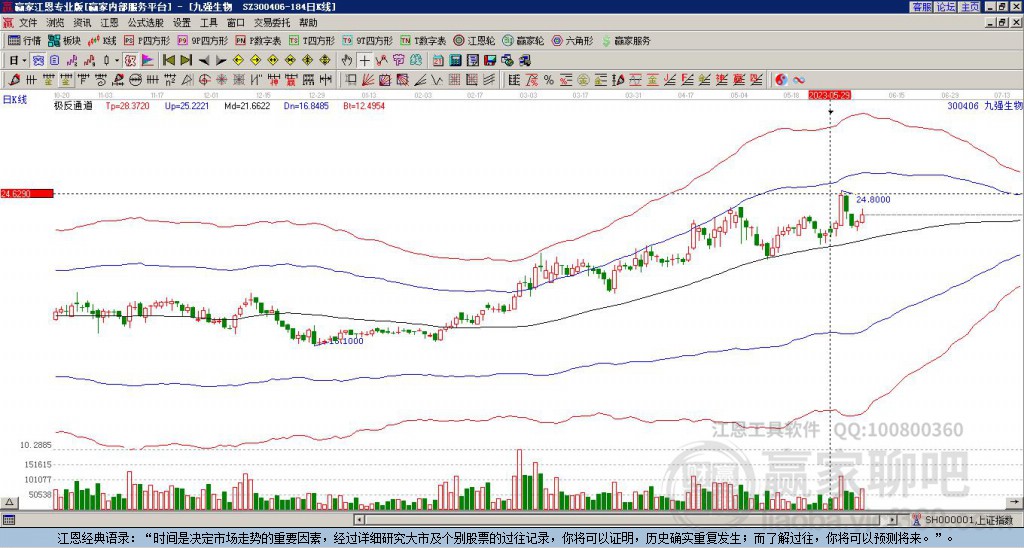Jump to first bar icon
The width and height of the screenshot is (1024, 548).
[x=168, y=61]
